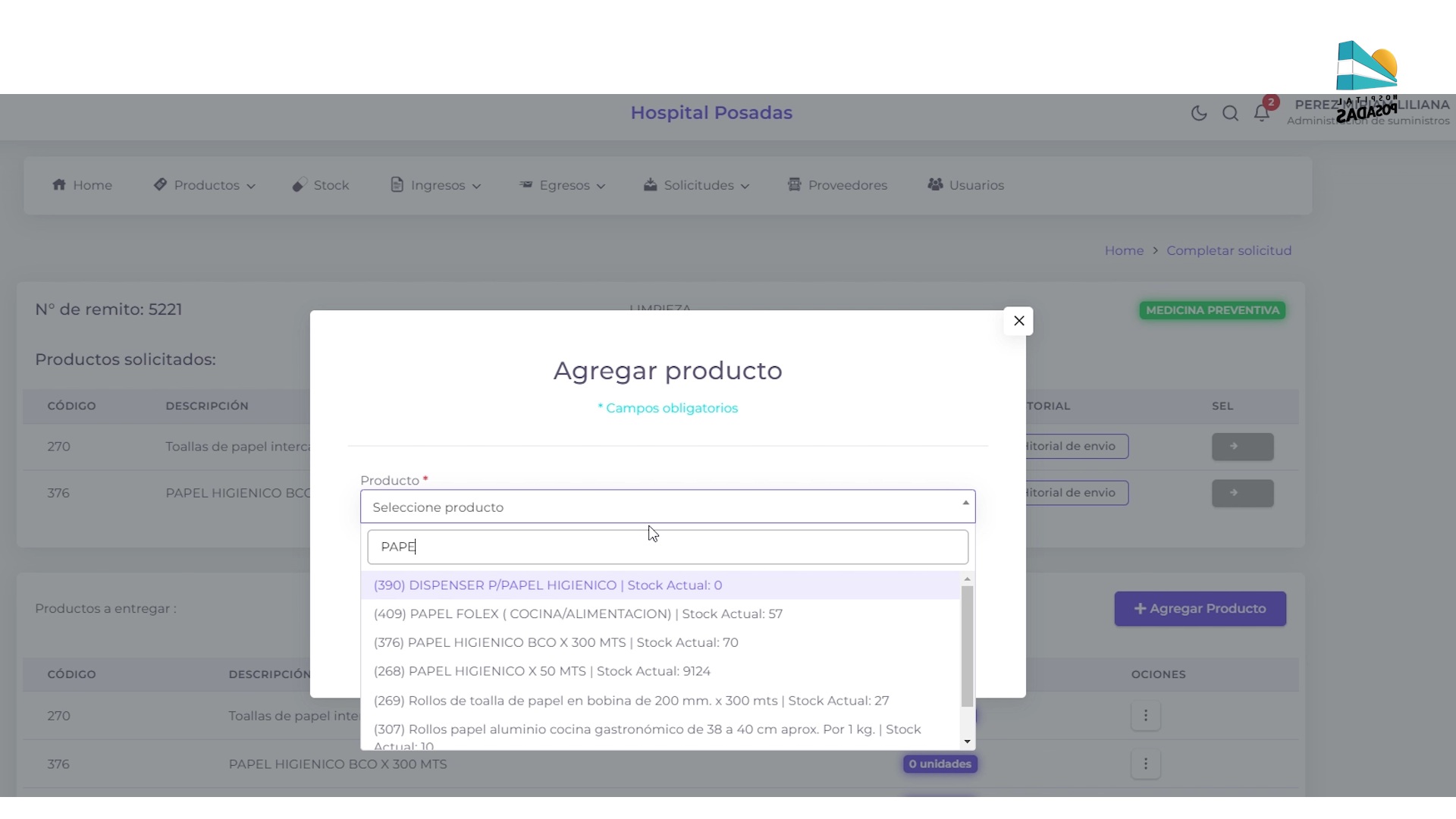Go to Home breadcrumb link

click(1123, 250)
